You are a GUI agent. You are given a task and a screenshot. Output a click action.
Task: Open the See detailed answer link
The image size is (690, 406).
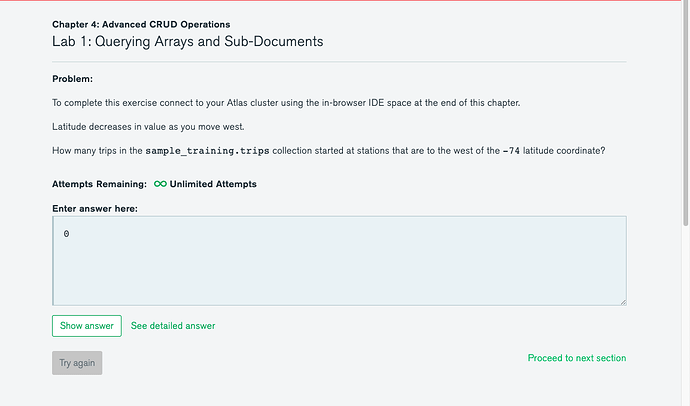coord(173,326)
